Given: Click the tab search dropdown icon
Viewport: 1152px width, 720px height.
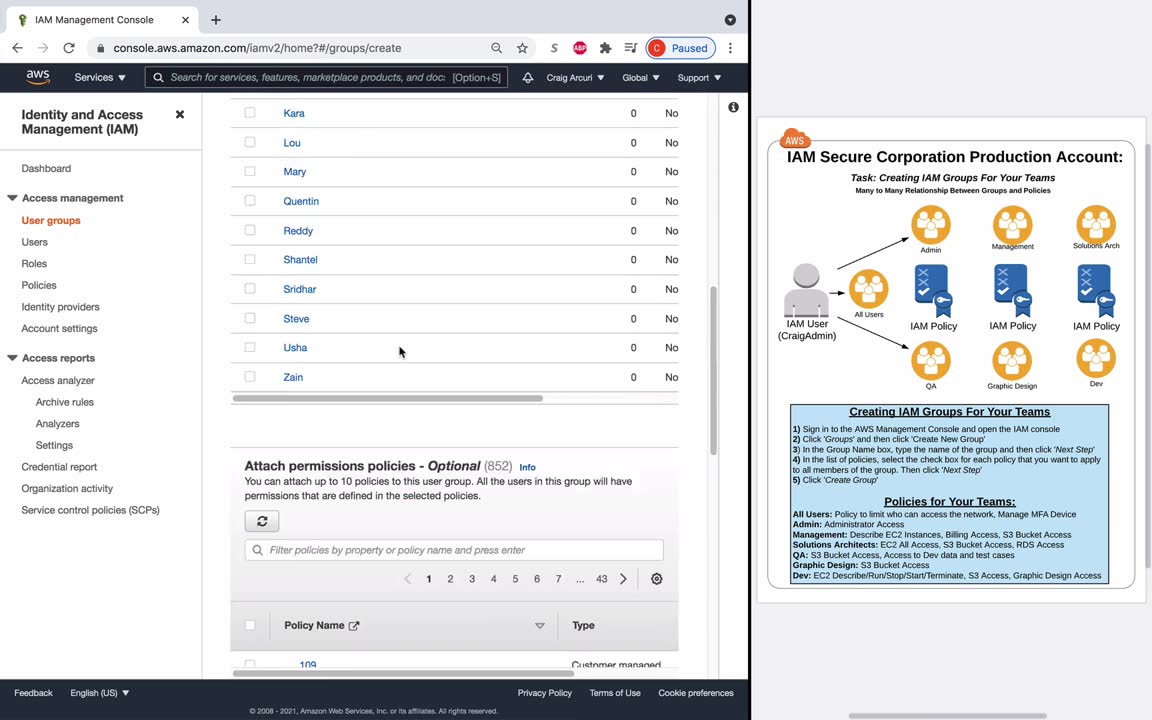Looking at the screenshot, I should coord(730,20).
